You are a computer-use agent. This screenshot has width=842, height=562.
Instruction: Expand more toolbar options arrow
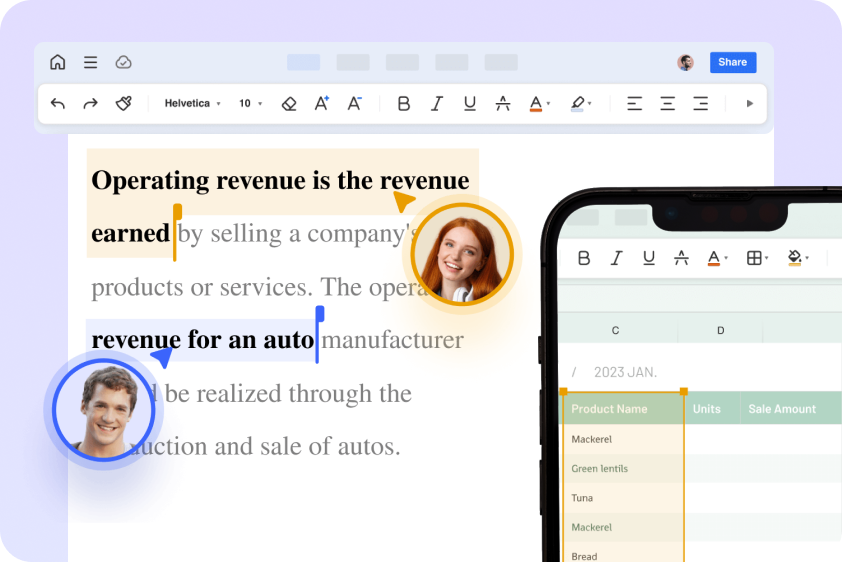tap(750, 104)
